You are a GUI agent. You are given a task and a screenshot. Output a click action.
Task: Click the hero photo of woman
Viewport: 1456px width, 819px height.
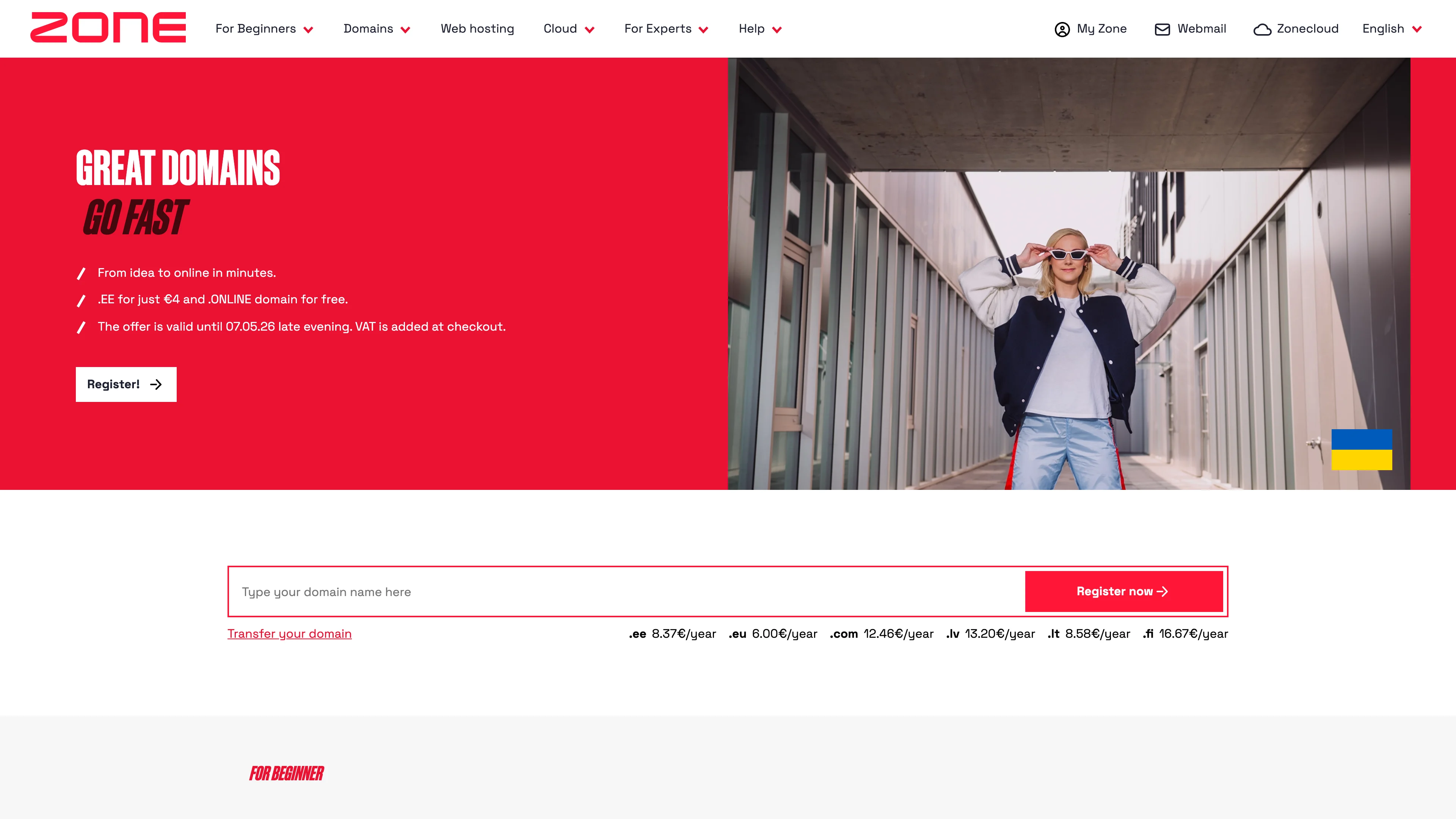click(1068, 273)
